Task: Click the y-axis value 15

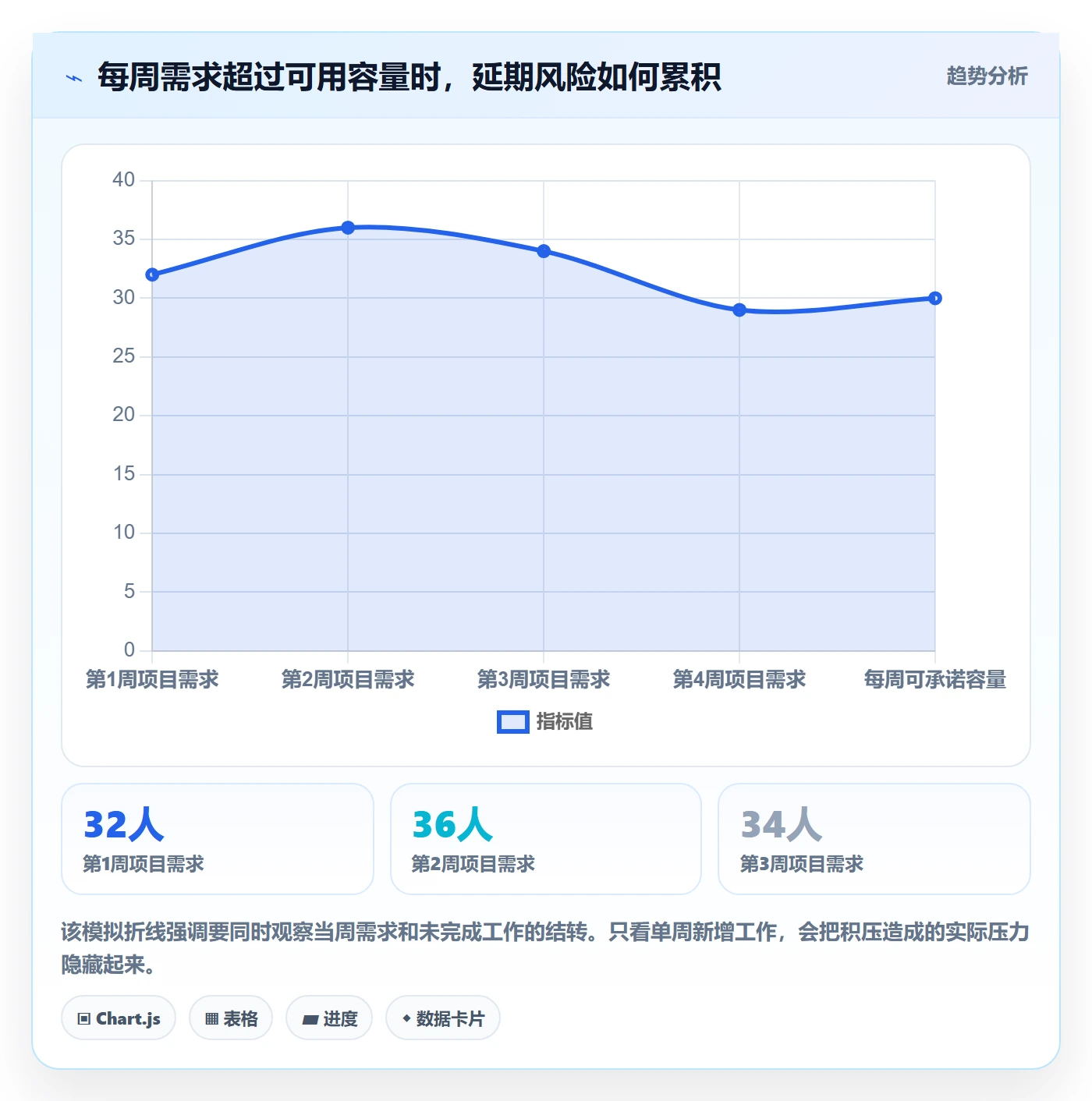Action: click(124, 474)
